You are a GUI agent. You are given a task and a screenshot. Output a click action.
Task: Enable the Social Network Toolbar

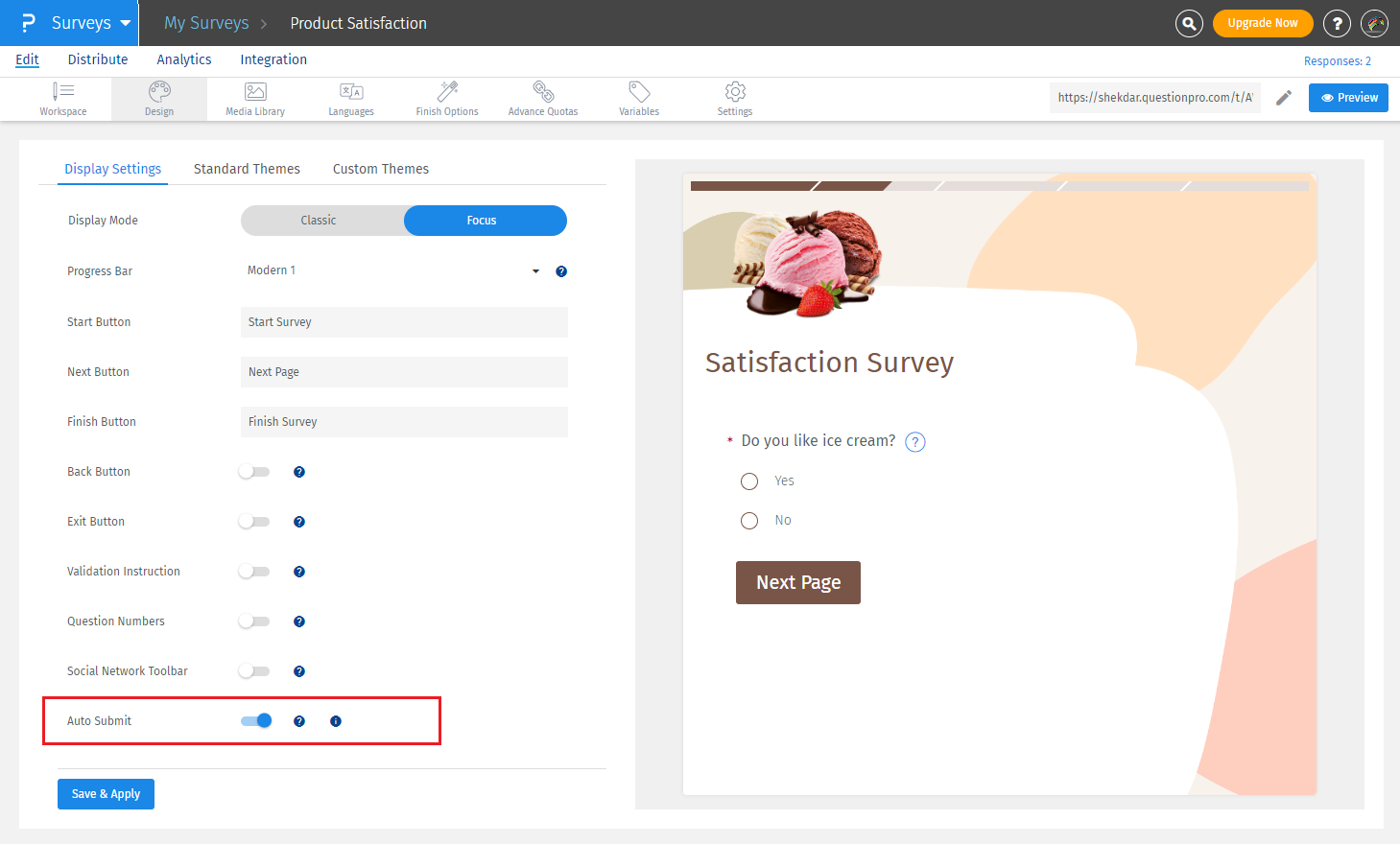click(253, 670)
